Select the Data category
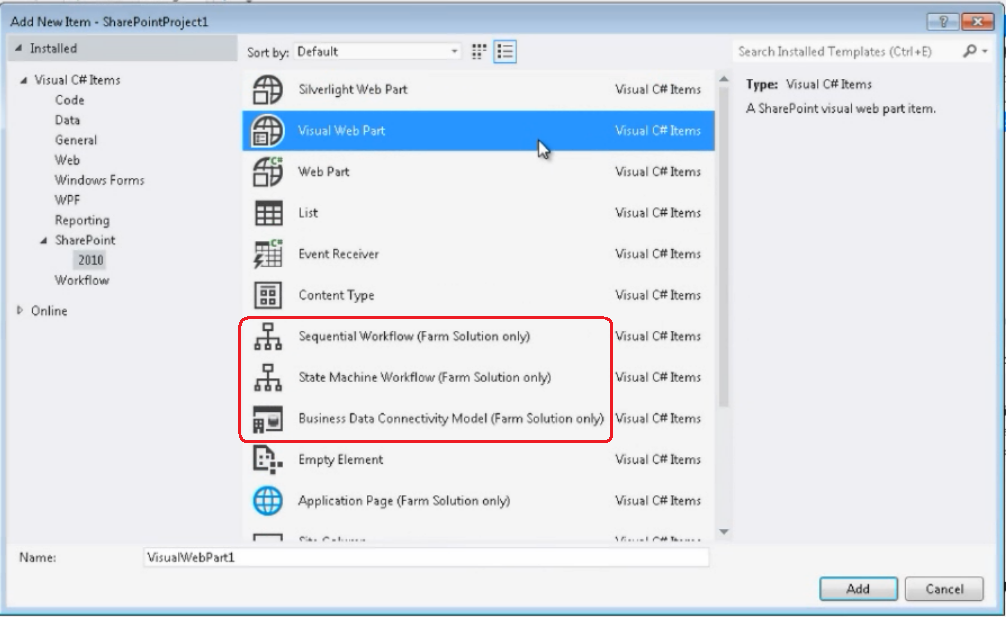The image size is (1006, 617). [x=67, y=120]
